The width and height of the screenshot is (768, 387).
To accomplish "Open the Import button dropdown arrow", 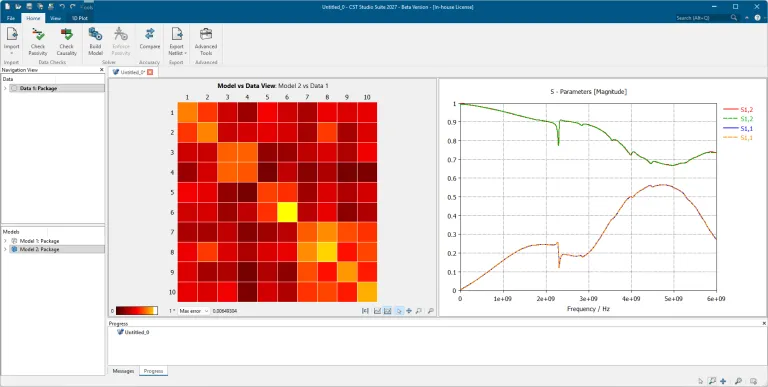I will coord(11,53).
